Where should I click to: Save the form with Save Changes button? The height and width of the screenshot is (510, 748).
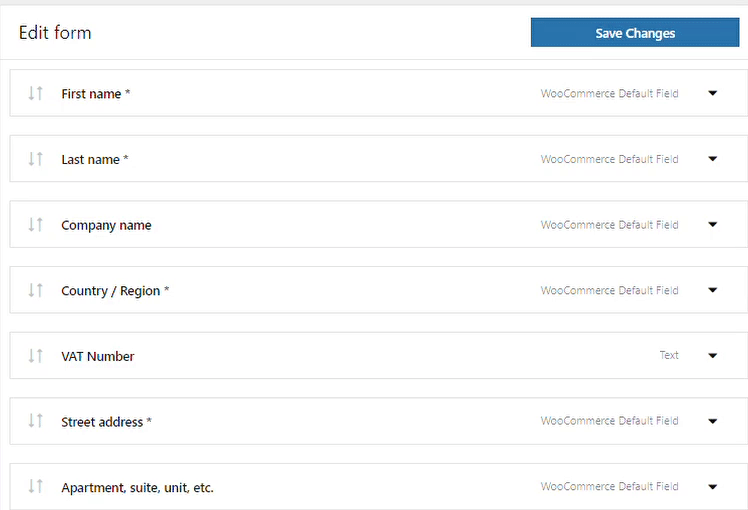[x=634, y=32]
